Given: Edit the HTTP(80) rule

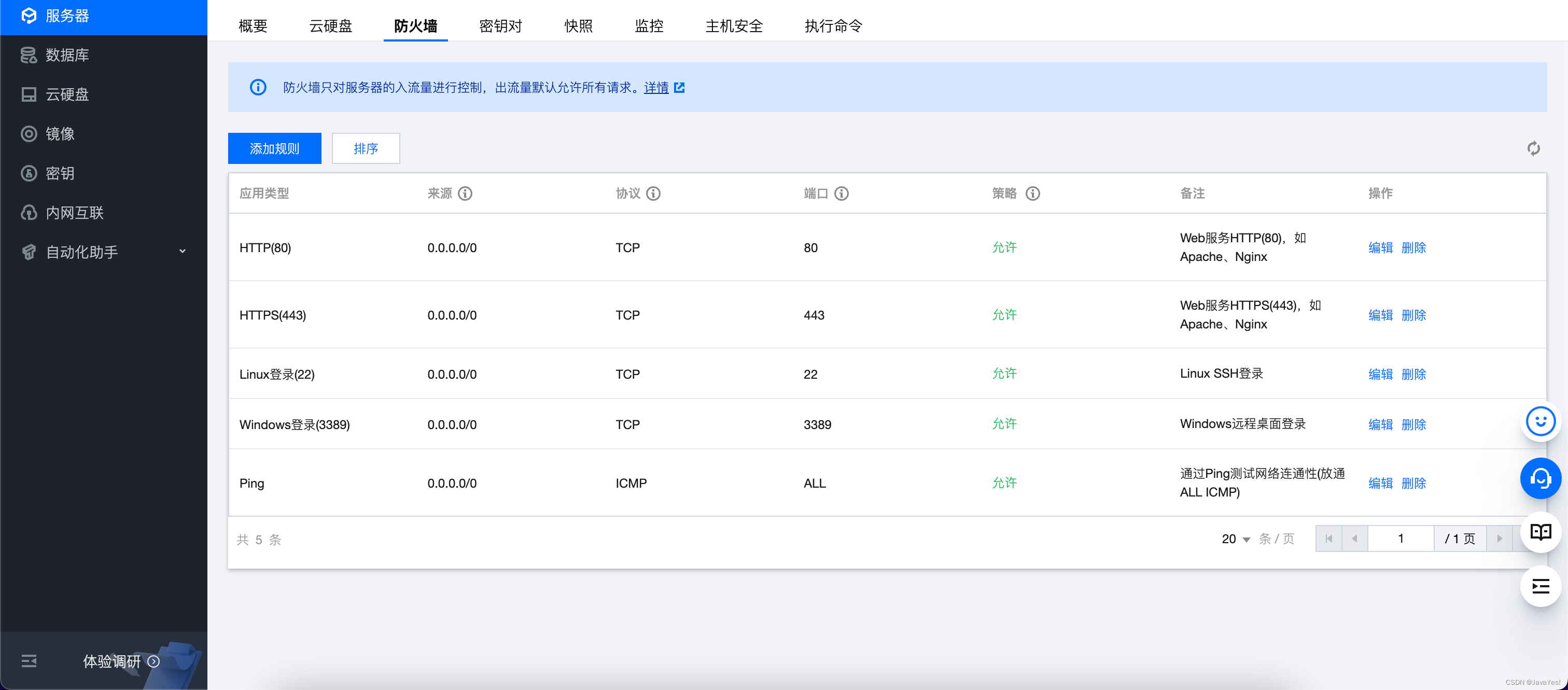Looking at the screenshot, I should (x=1380, y=248).
